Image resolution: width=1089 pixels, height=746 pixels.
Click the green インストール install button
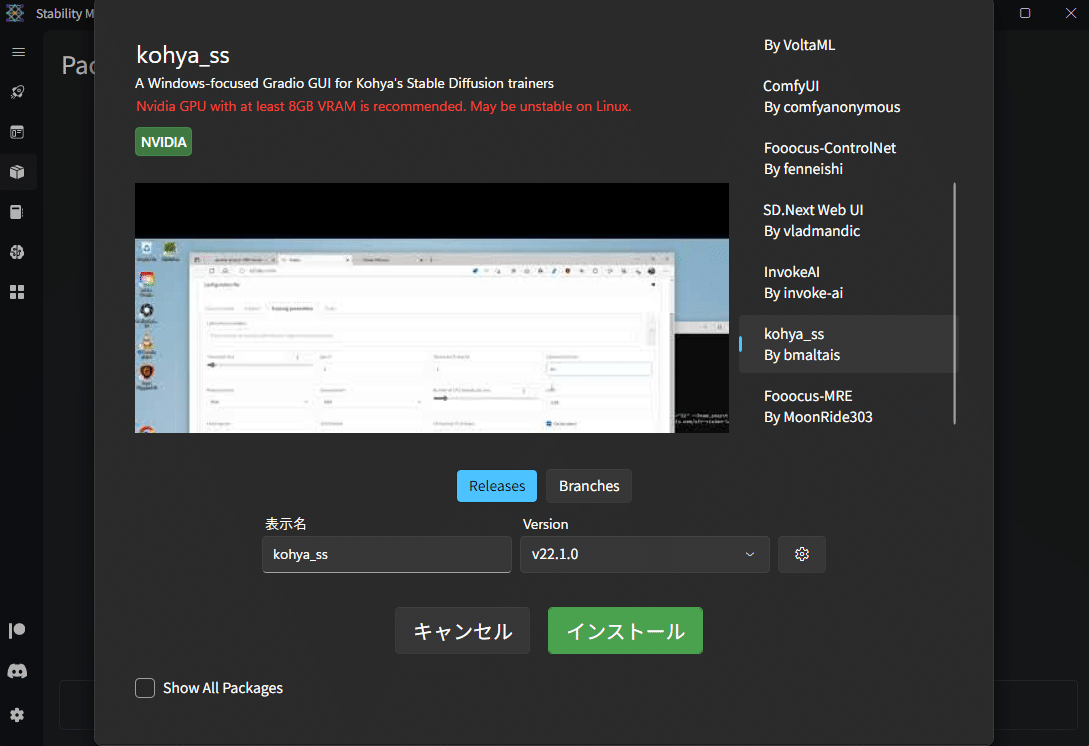[x=625, y=631]
